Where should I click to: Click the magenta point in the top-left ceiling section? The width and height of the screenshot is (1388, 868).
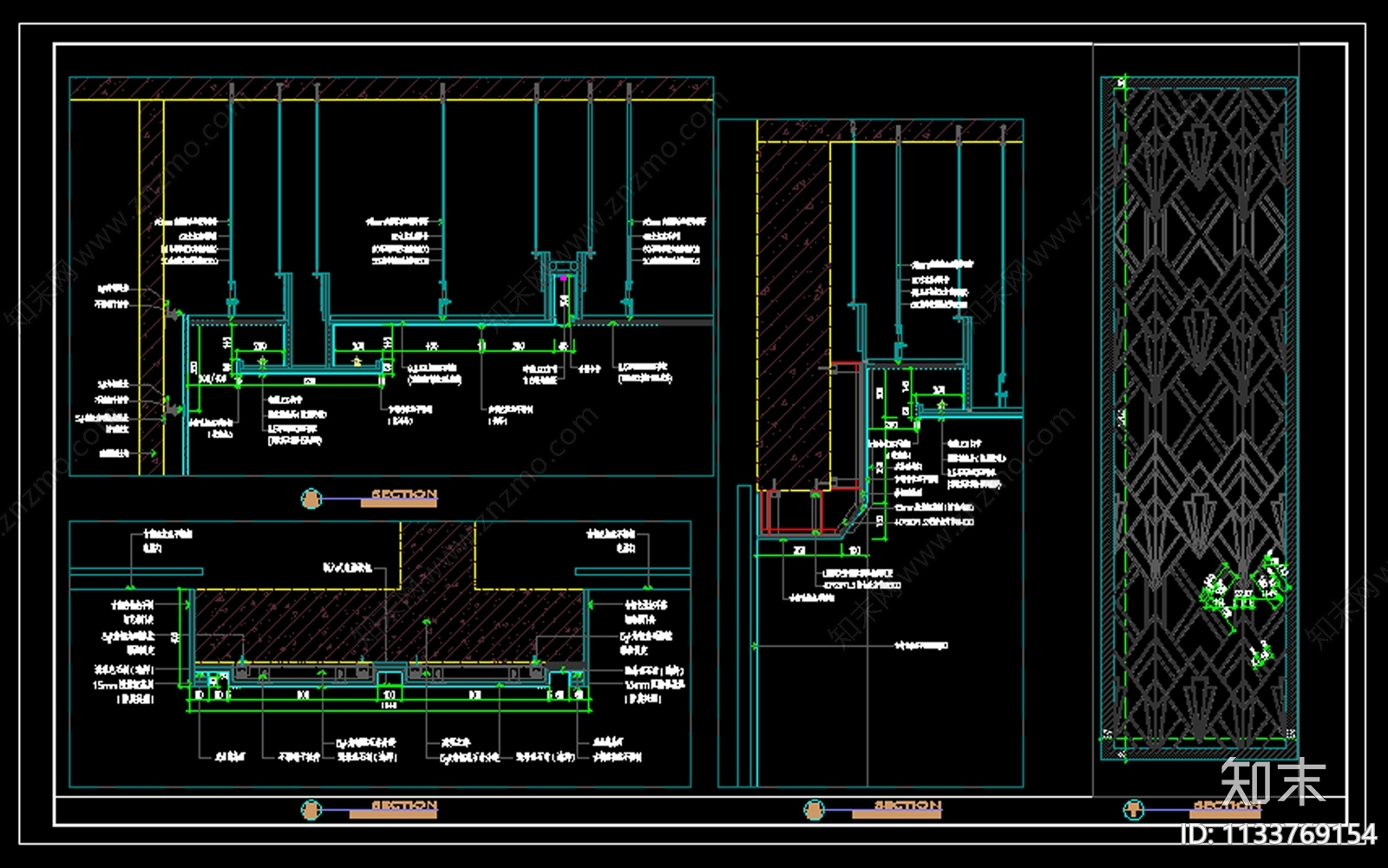tap(562, 278)
